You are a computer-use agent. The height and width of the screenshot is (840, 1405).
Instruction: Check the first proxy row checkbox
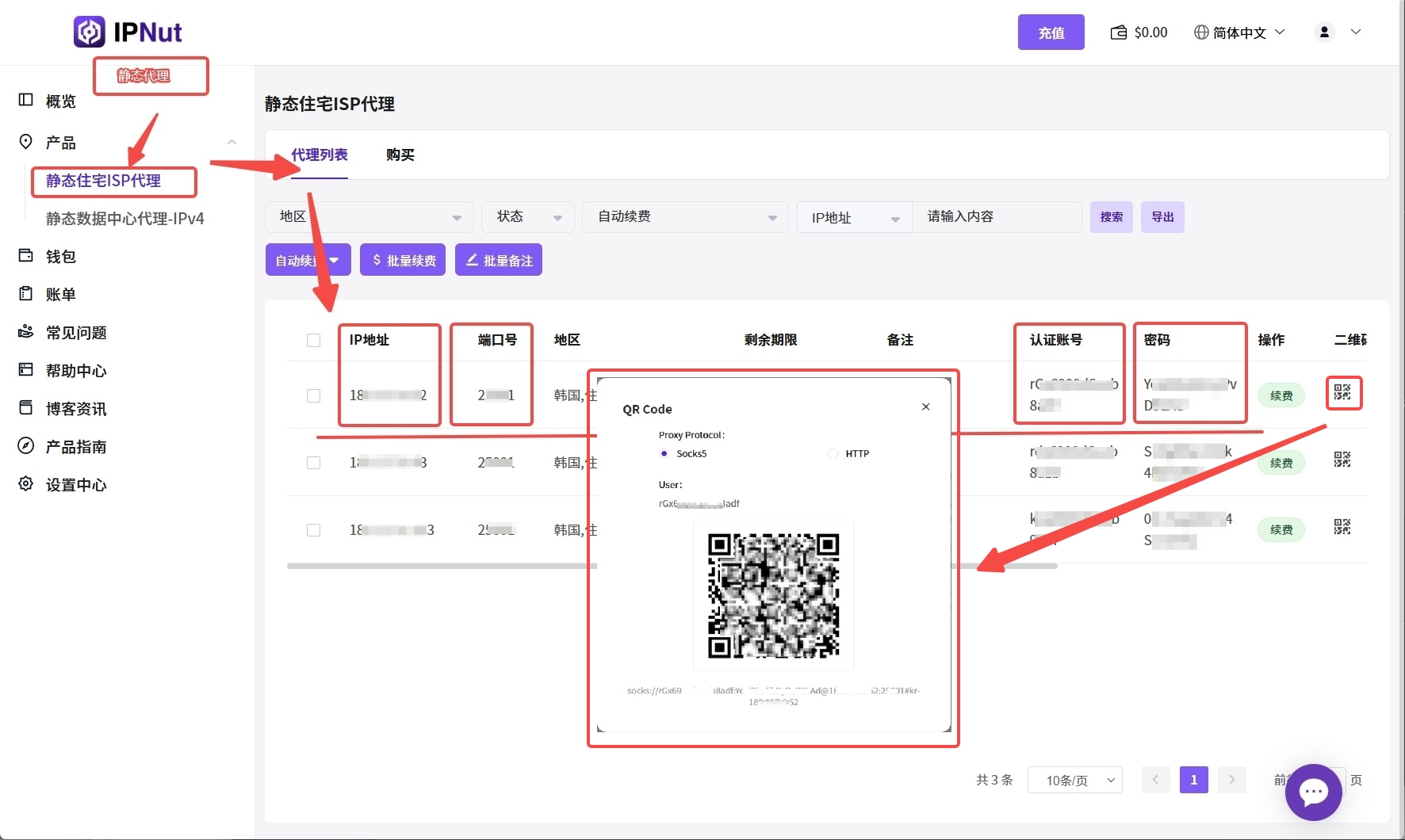click(x=314, y=395)
